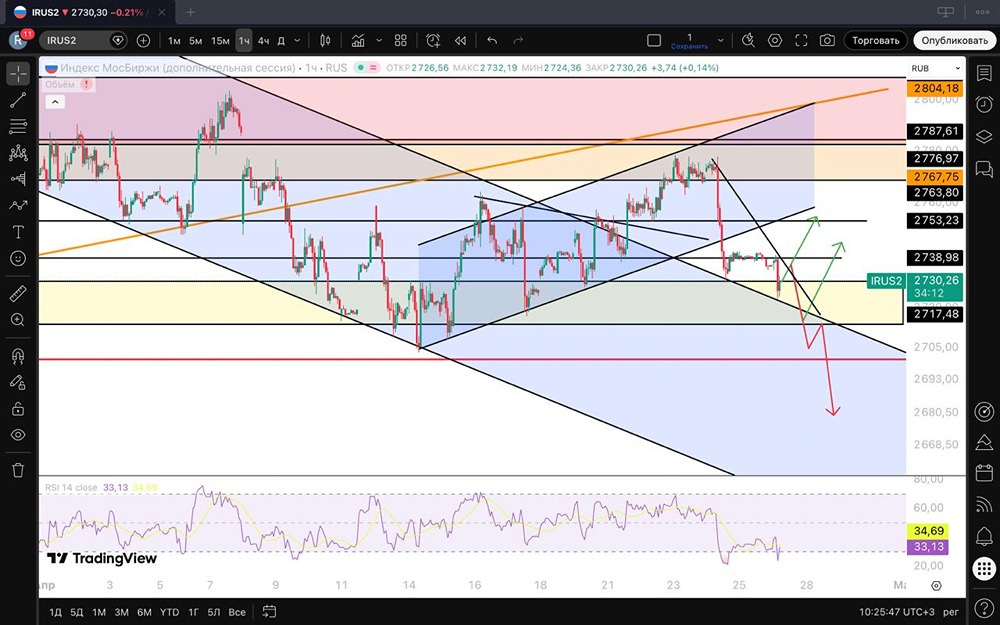Screen dimensions: 1000x625
Task: Click the Опубликовать button
Action: (954, 40)
